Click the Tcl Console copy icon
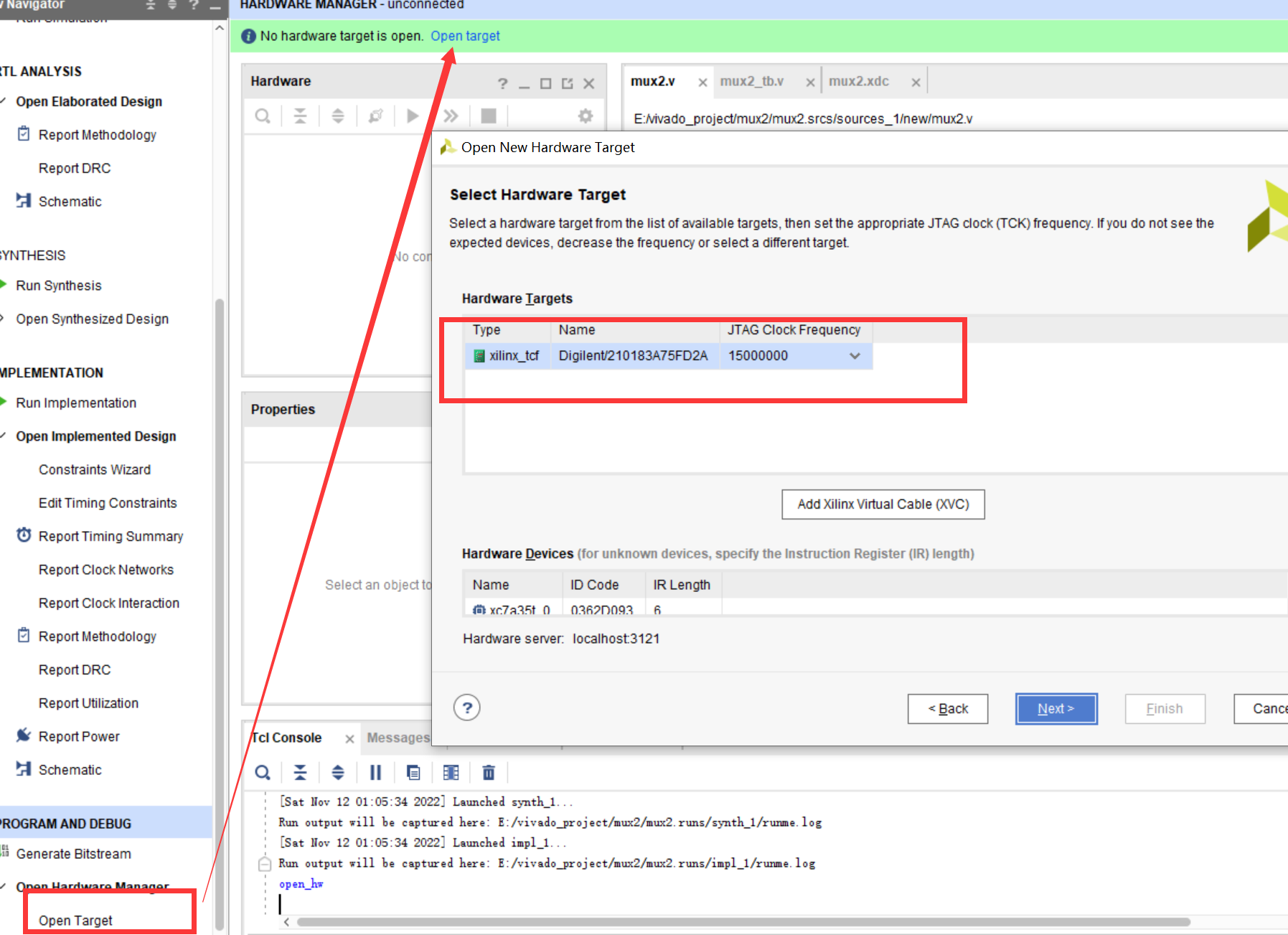1288x935 pixels. click(x=413, y=772)
